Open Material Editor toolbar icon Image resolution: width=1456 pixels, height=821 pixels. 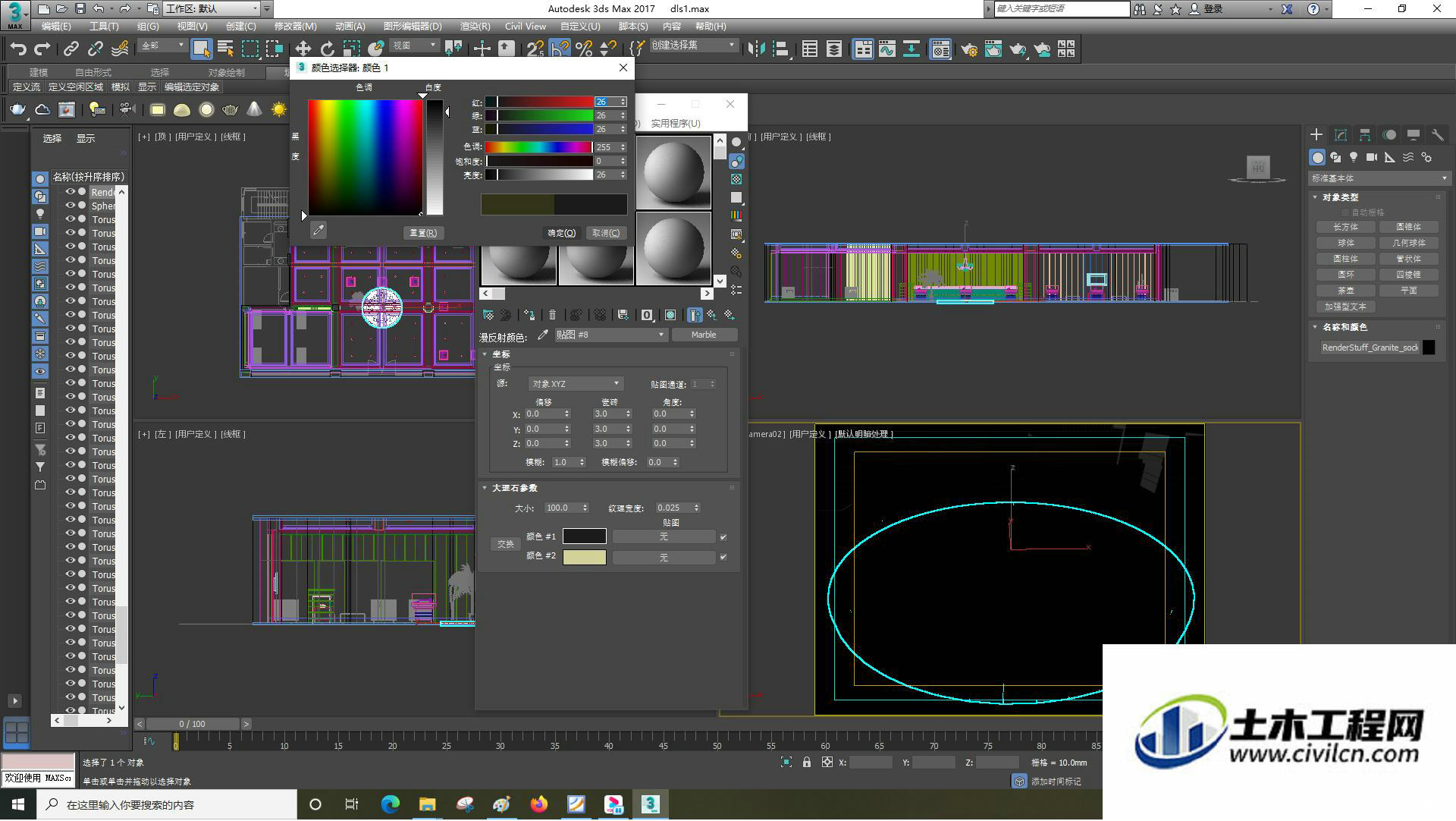click(940, 49)
